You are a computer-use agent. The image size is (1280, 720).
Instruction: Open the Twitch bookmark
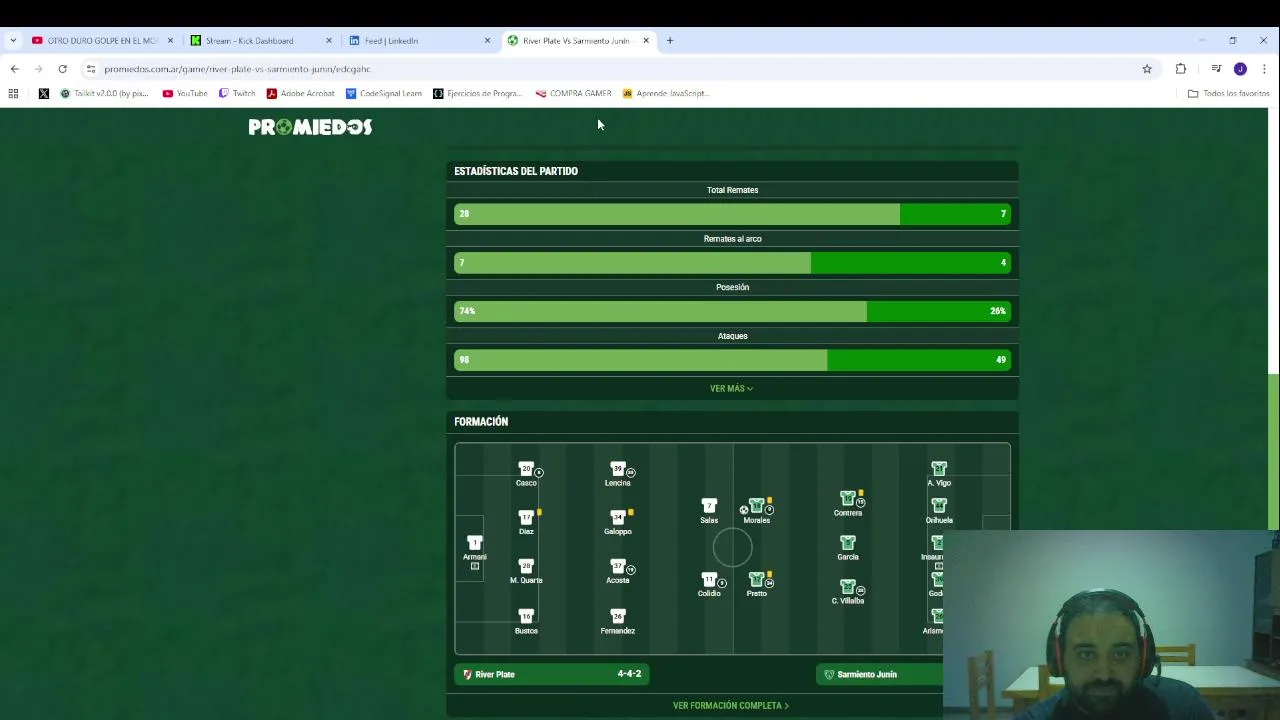pos(237,93)
